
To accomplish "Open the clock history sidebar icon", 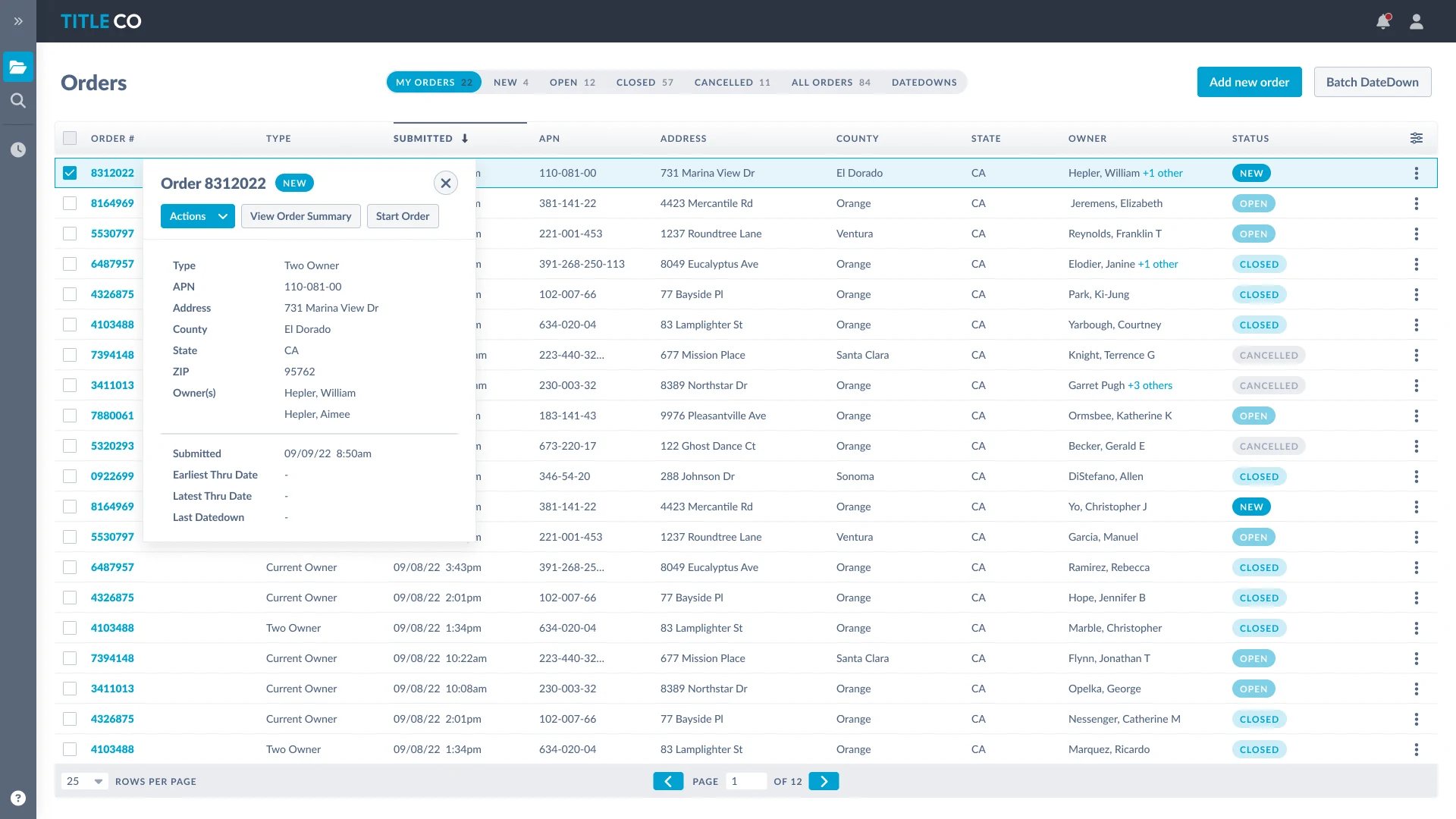I will coord(18,149).
